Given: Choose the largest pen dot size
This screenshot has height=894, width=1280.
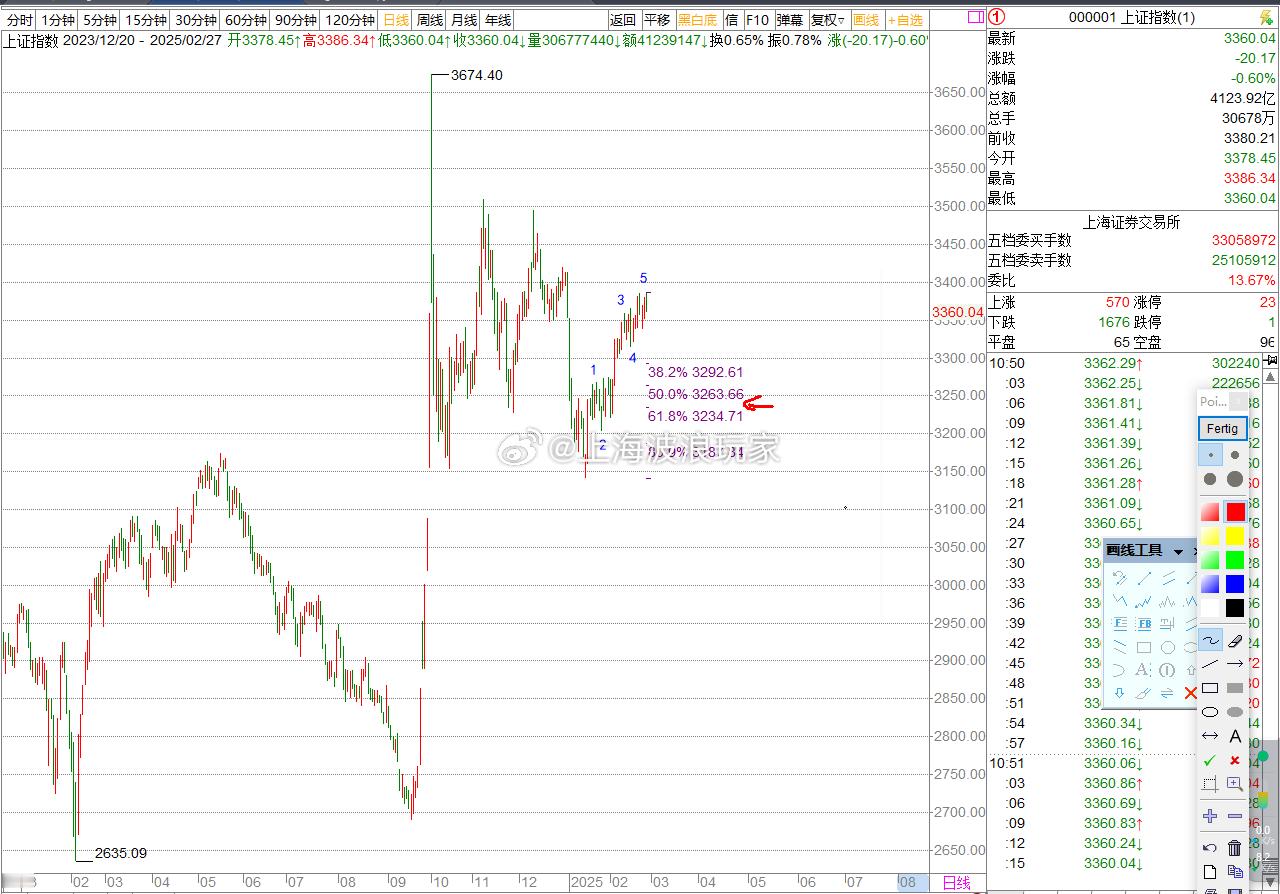Looking at the screenshot, I should (1235, 479).
